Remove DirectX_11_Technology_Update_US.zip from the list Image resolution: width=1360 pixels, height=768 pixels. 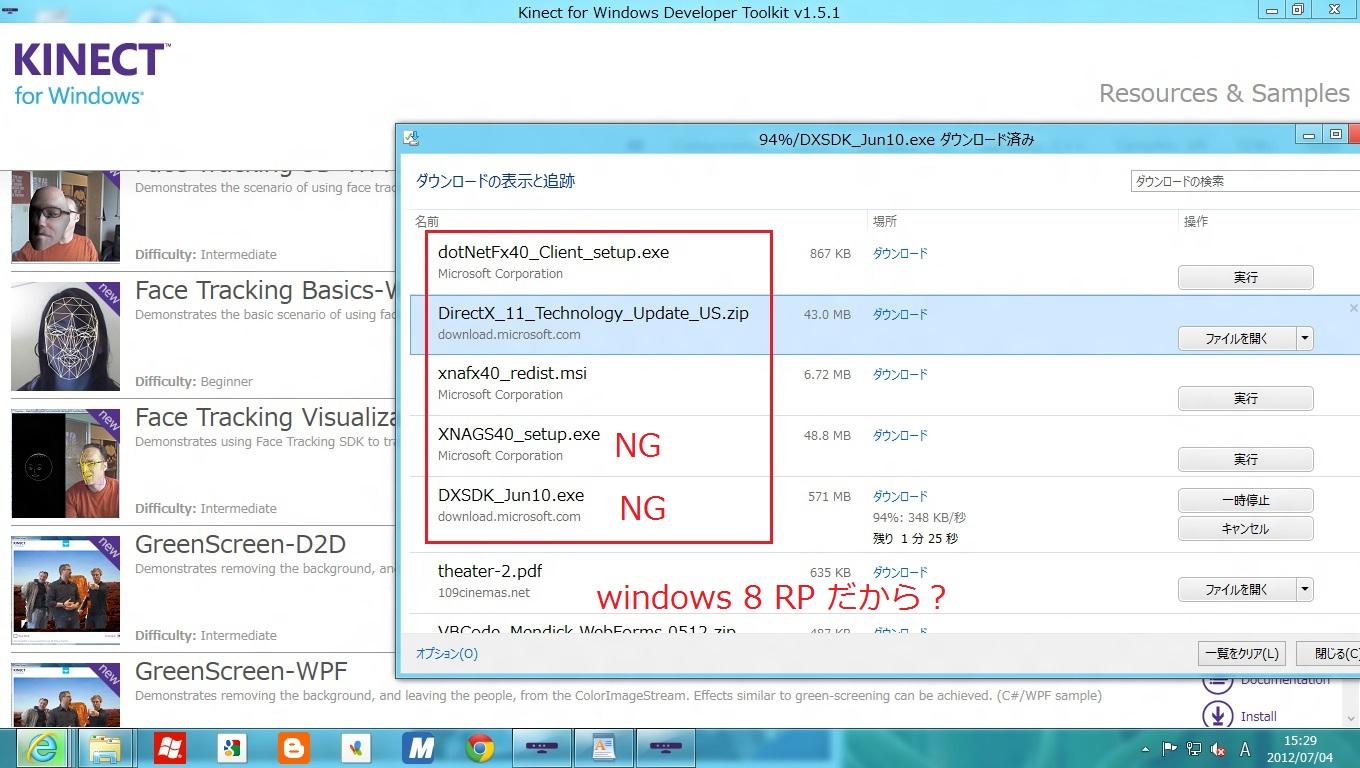pyautogui.click(x=1353, y=308)
